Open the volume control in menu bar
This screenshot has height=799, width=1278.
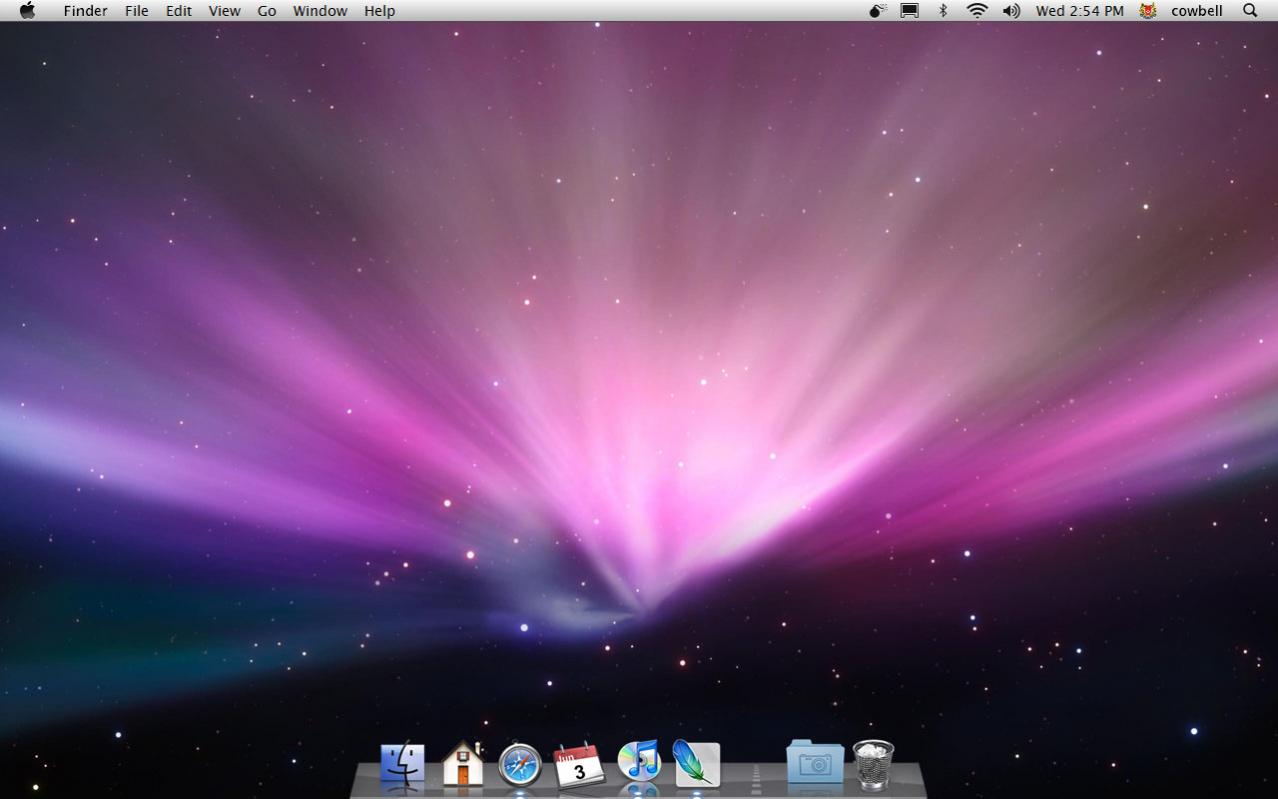click(x=1011, y=11)
